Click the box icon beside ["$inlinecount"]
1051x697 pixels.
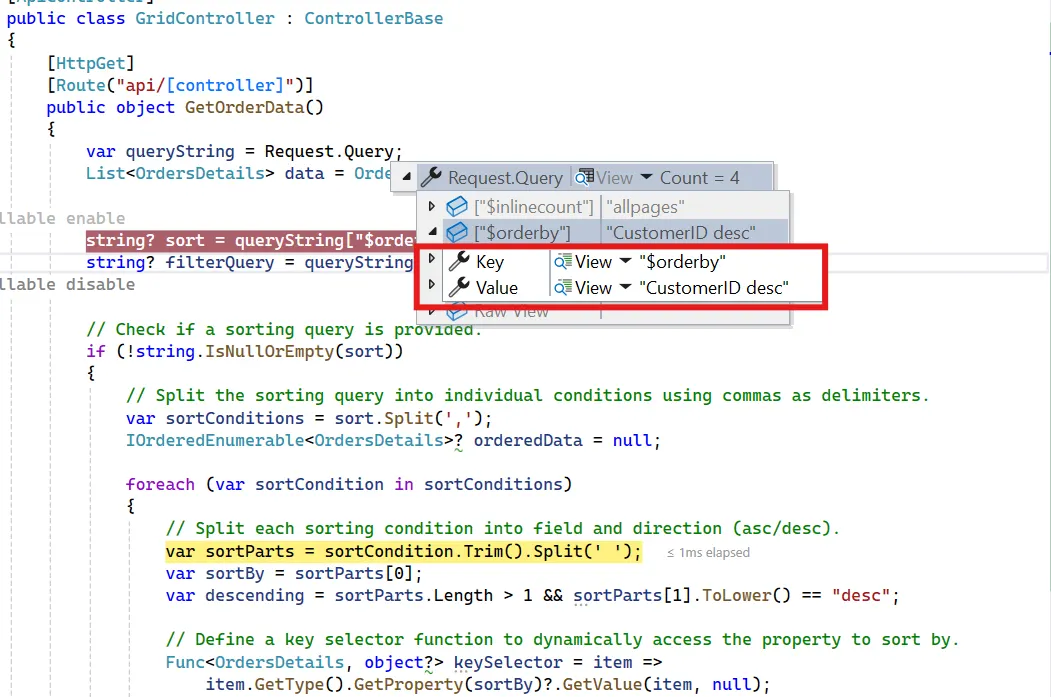[x=456, y=206]
